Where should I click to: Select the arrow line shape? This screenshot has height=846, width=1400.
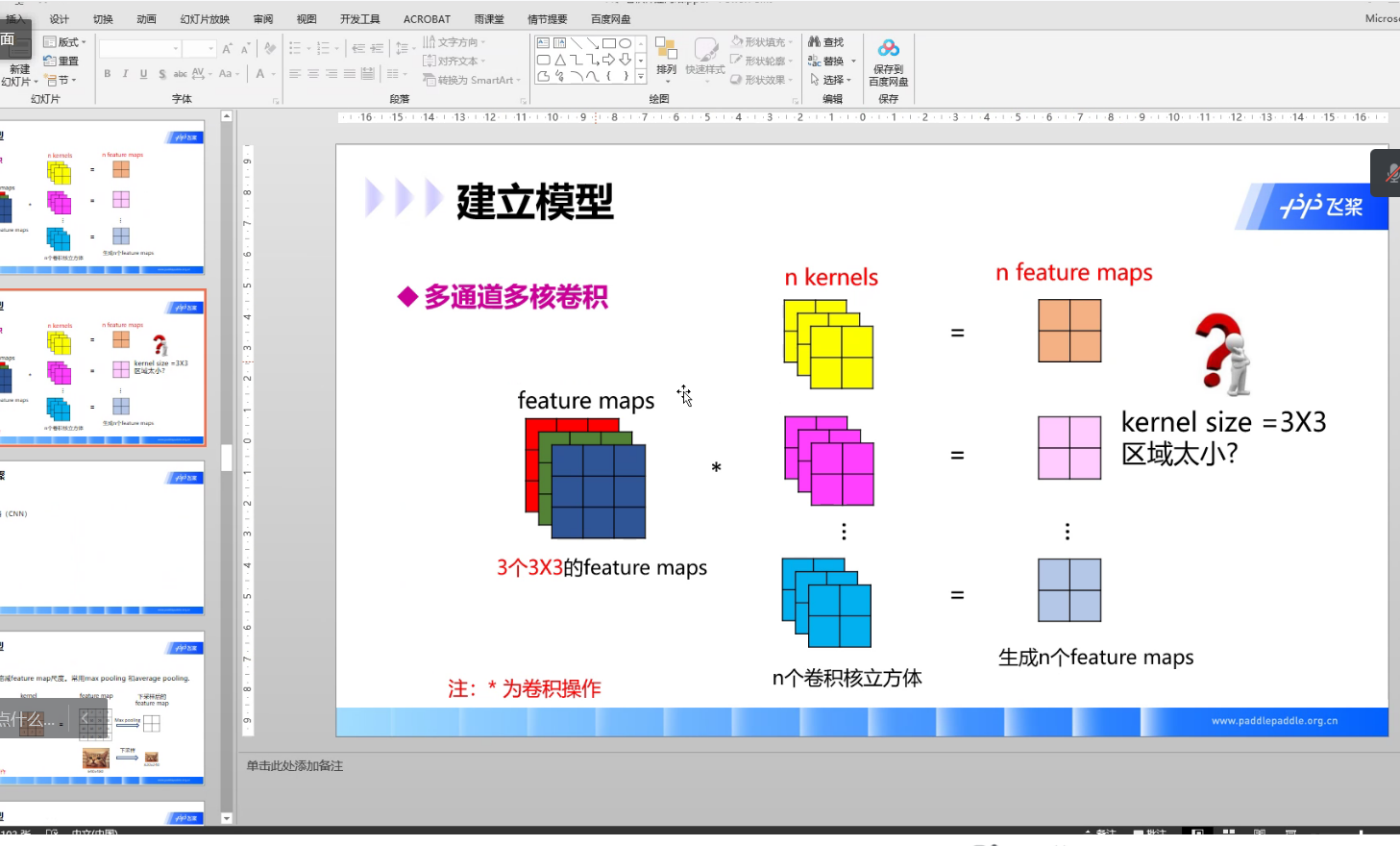point(593,43)
